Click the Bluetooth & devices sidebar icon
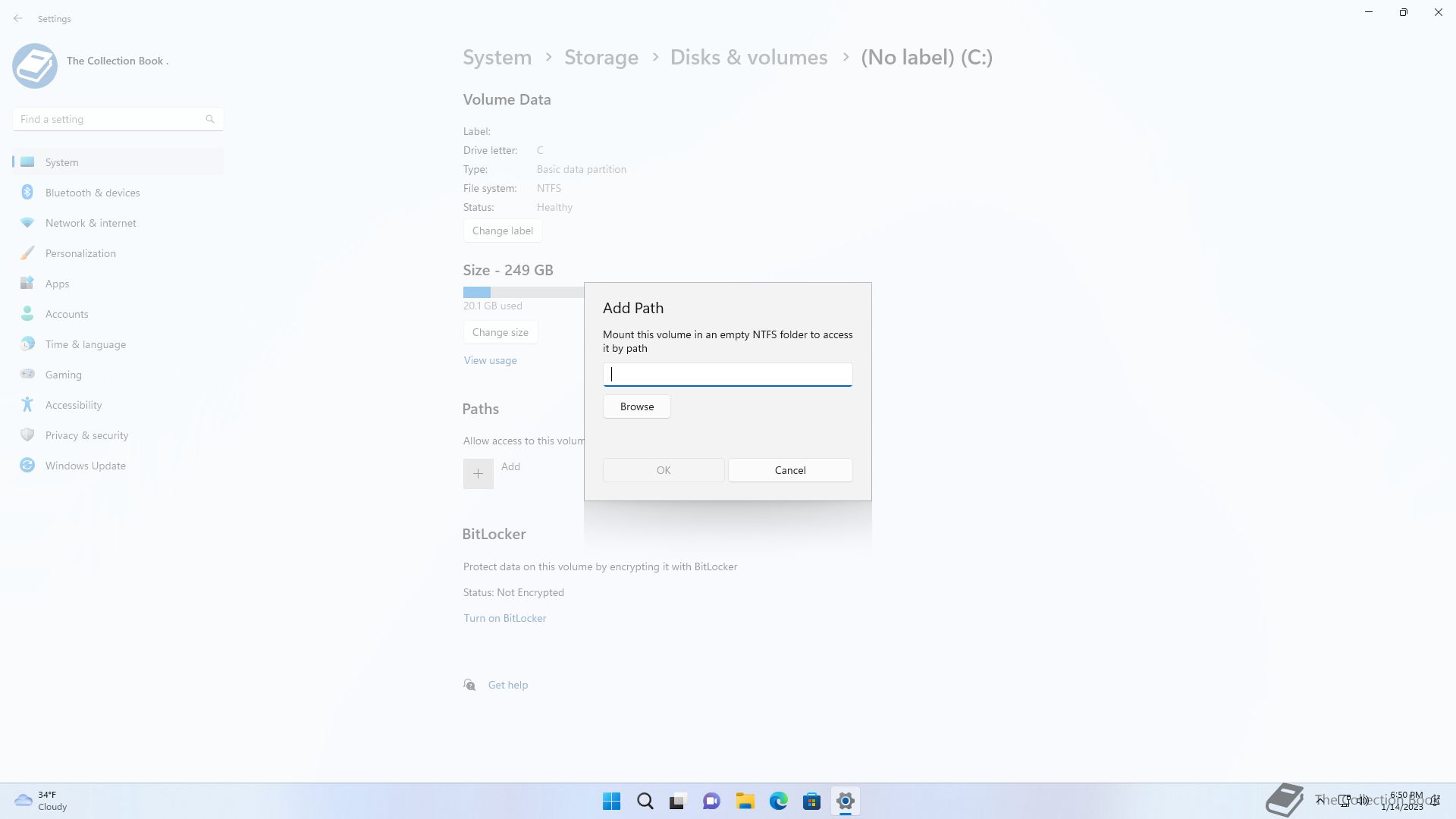This screenshot has width=1456, height=819. tap(27, 193)
